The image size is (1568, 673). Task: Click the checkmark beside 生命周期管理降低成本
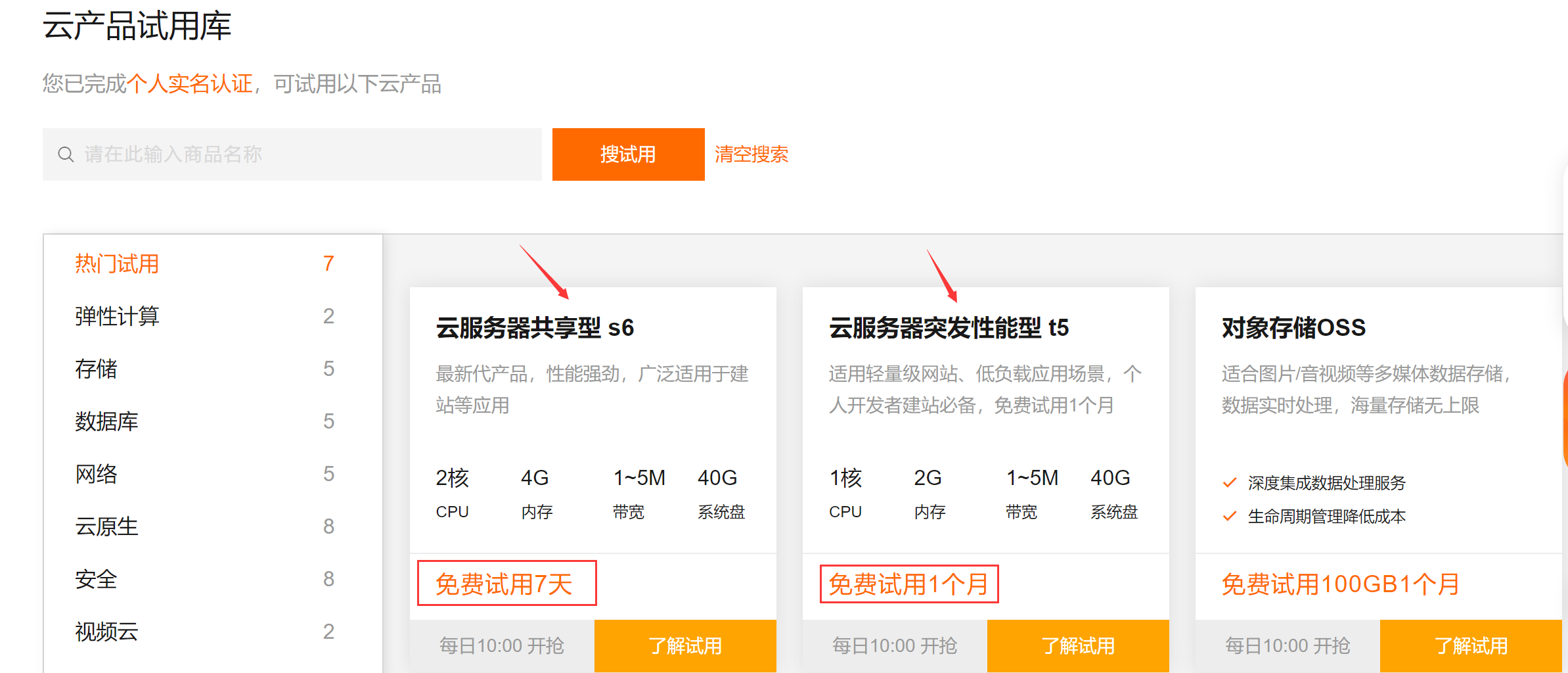pyautogui.click(x=1228, y=517)
